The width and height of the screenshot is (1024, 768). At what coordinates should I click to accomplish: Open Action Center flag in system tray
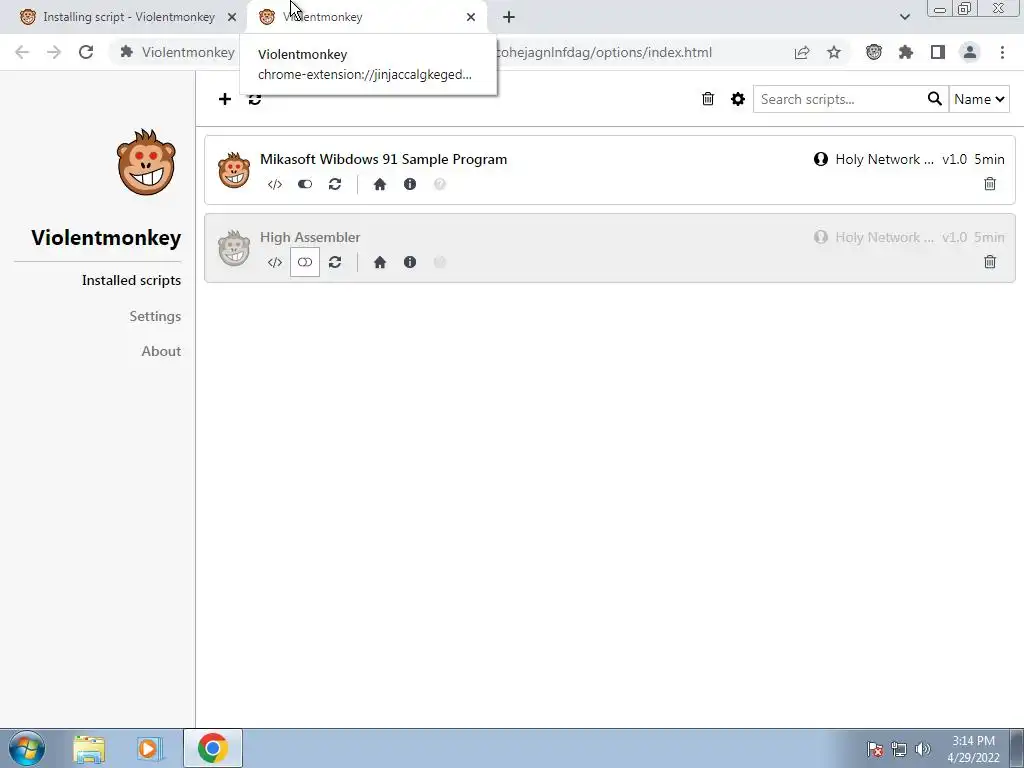[875, 749]
